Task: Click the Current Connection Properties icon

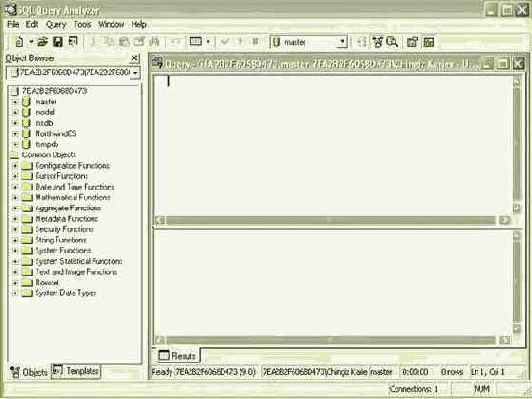Action: tap(412, 42)
